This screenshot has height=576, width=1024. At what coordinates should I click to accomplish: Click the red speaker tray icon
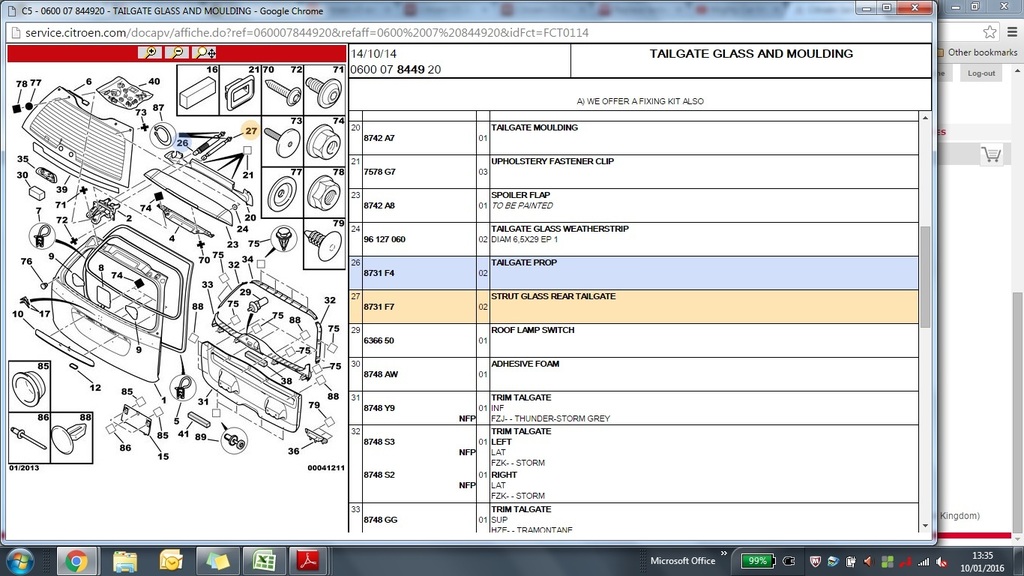[x=868, y=561]
